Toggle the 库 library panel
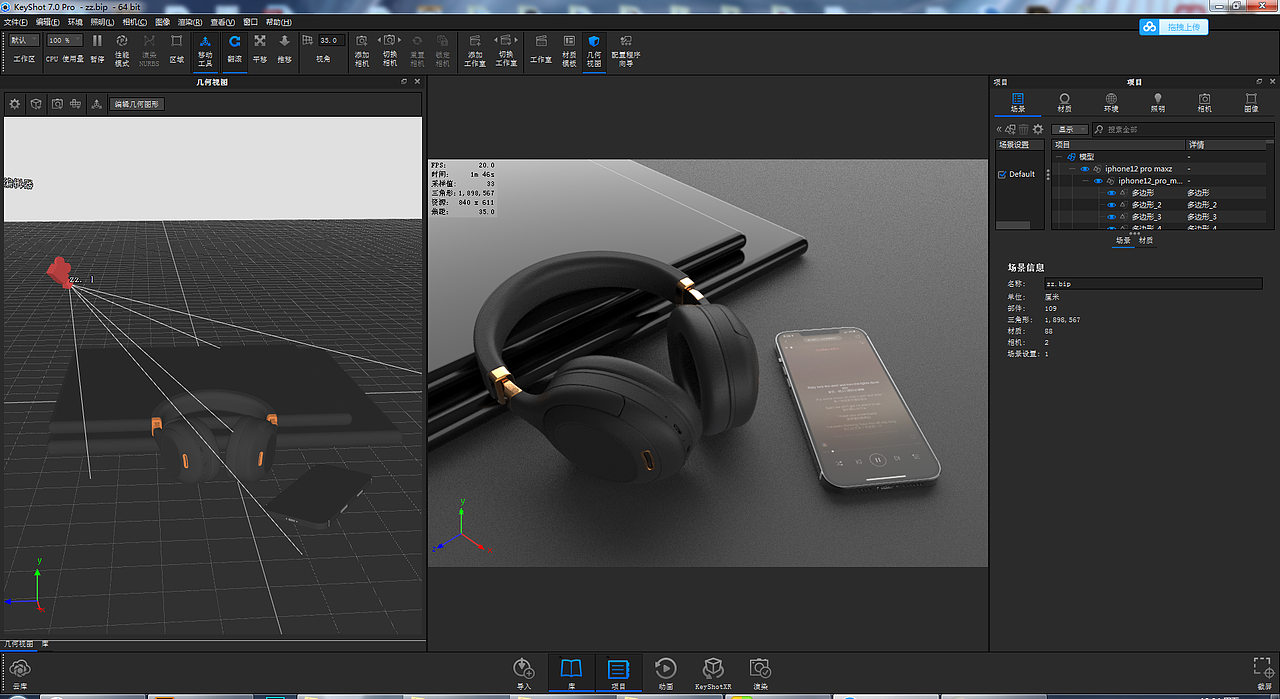 point(571,673)
